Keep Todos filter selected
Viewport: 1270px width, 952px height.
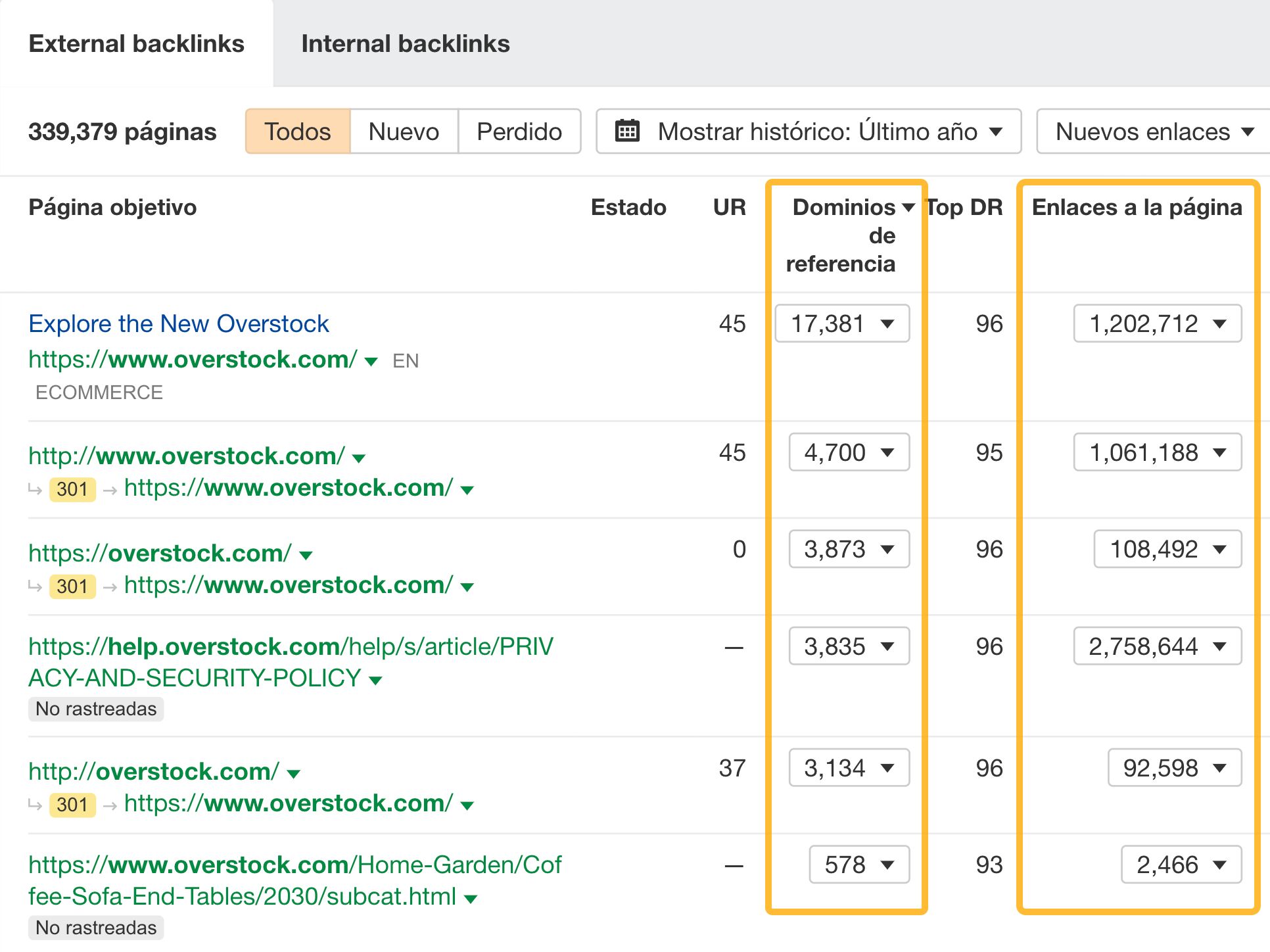297,131
